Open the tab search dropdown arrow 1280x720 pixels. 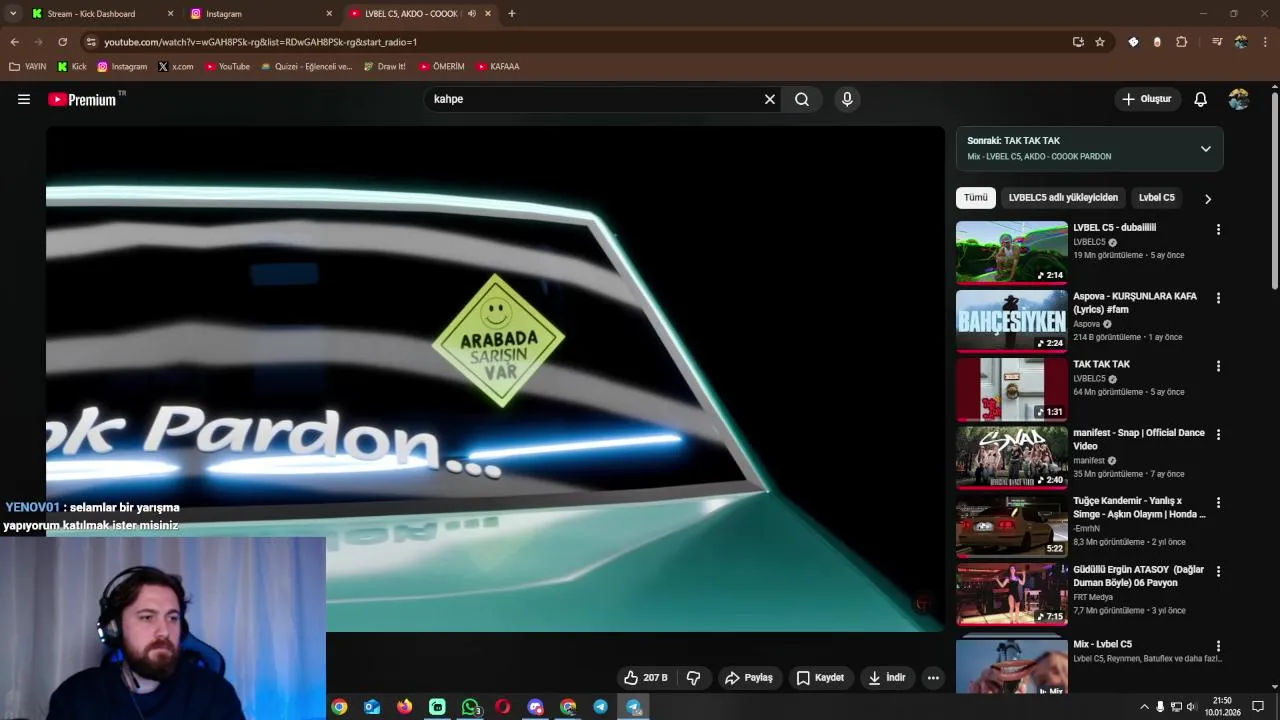click(13, 14)
